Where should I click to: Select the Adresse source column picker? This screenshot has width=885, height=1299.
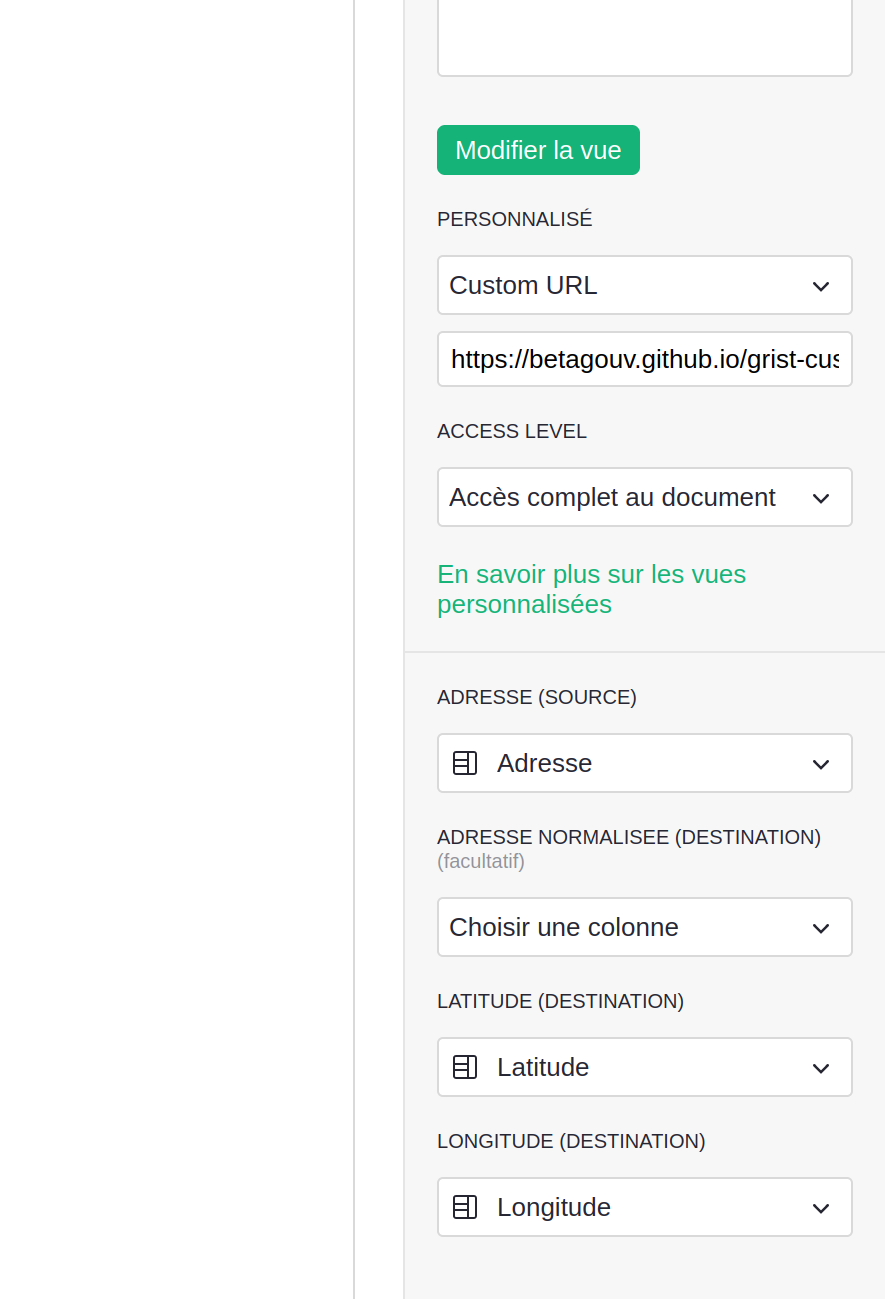644,763
